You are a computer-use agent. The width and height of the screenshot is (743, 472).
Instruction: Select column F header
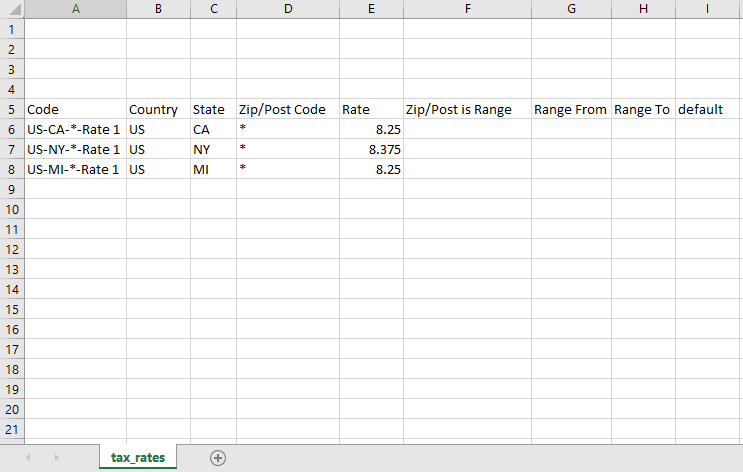(x=468, y=9)
